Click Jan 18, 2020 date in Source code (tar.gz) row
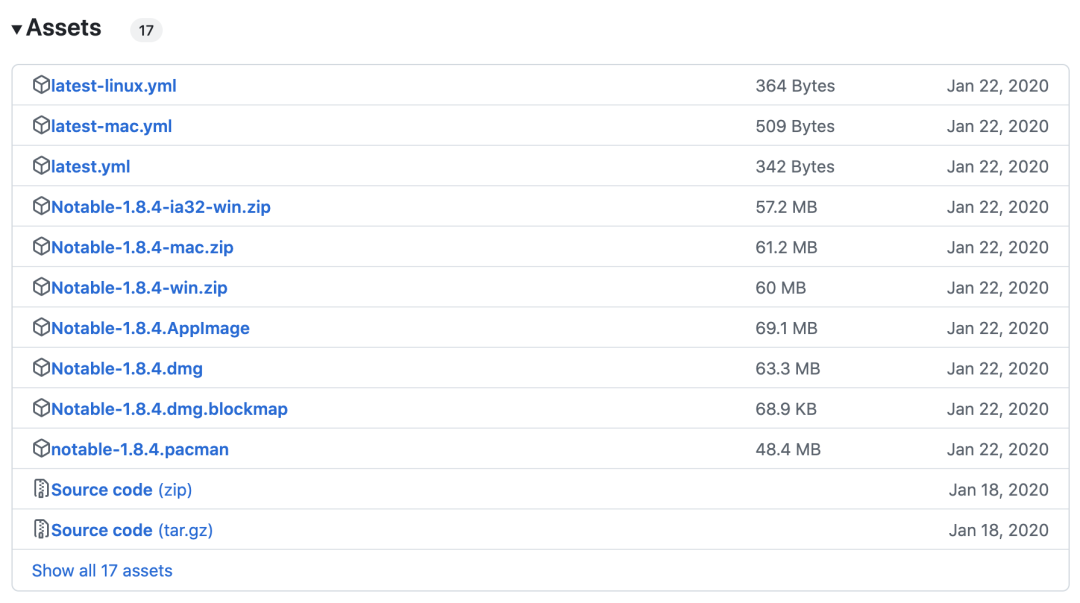Screen dimensions: 1080x603 coord(999,530)
